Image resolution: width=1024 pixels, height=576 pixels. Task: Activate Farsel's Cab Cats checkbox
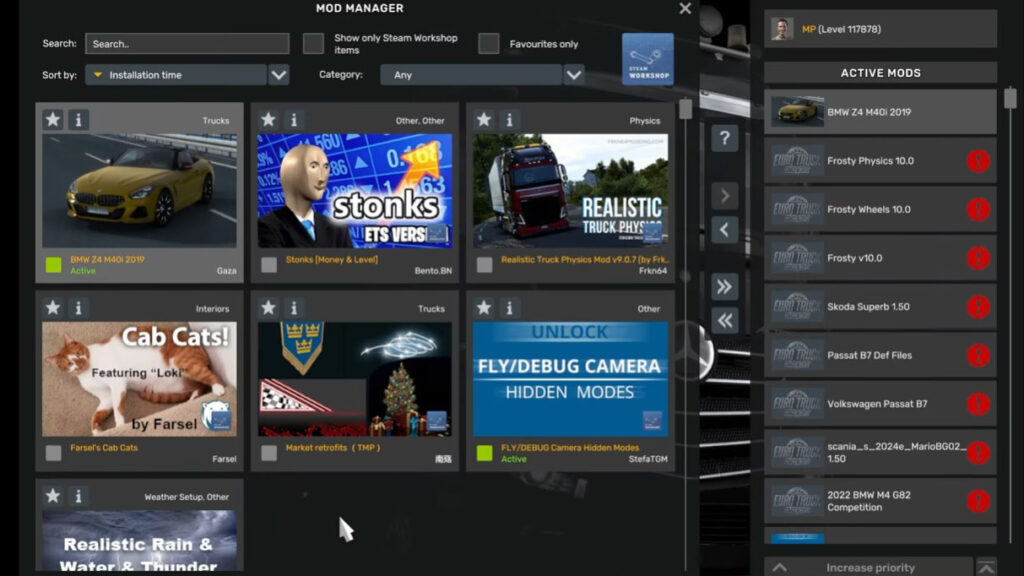click(x=54, y=453)
